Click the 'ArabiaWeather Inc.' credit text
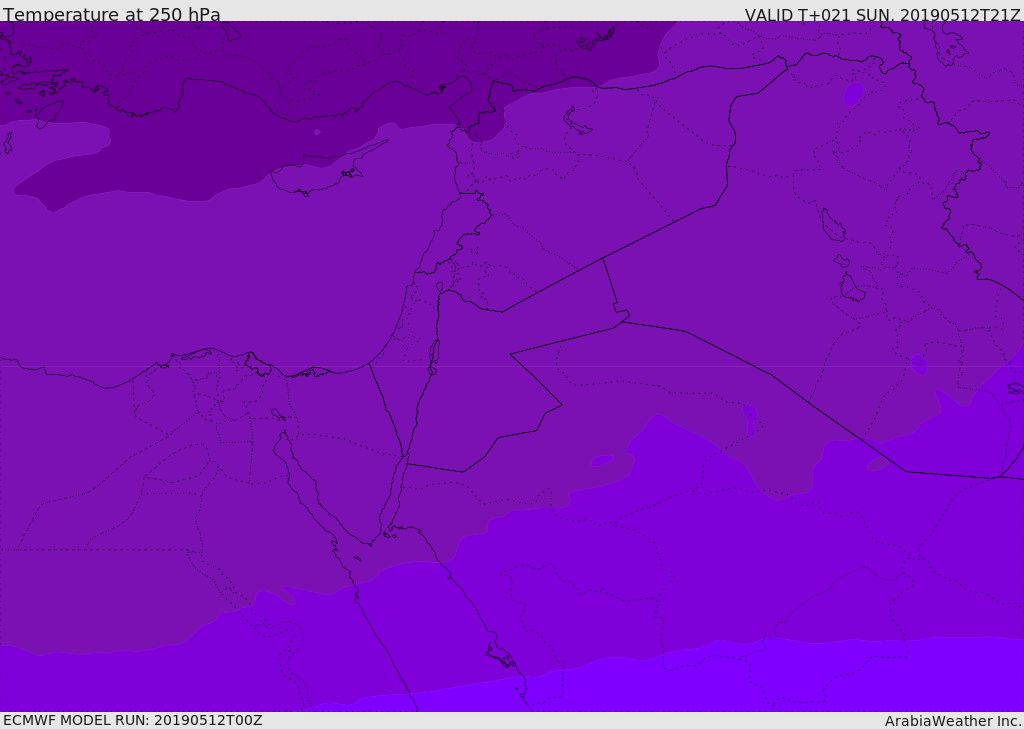Image resolution: width=1024 pixels, height=729 pixels. click(x=953, y=721)
